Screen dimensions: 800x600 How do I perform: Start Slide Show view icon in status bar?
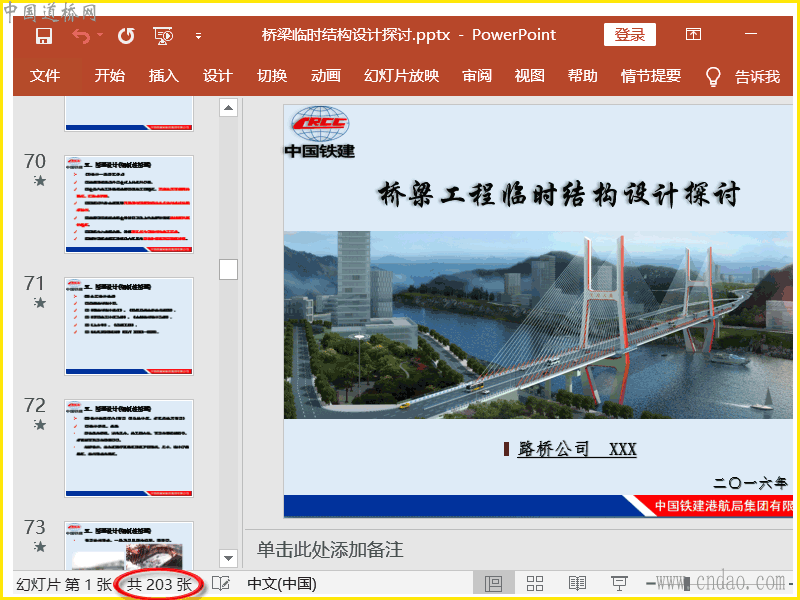click(x=619, y=584)
